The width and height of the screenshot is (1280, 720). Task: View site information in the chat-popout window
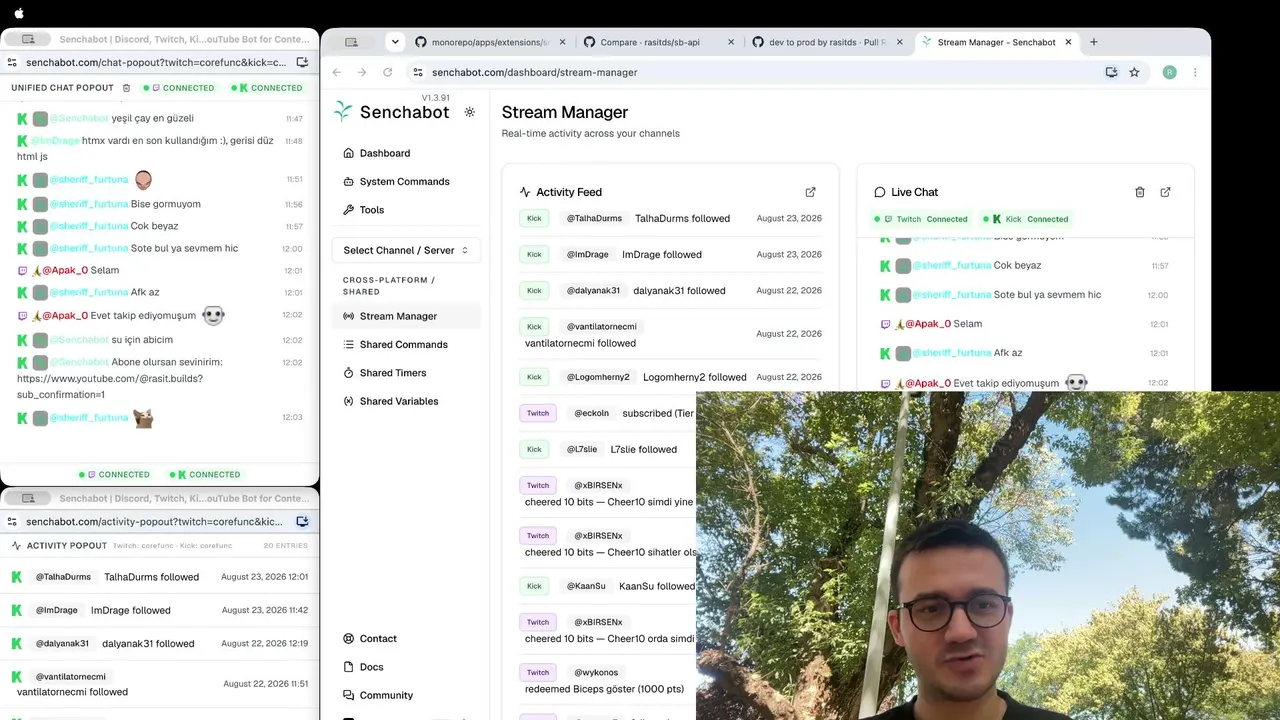(x=12, y=62)
